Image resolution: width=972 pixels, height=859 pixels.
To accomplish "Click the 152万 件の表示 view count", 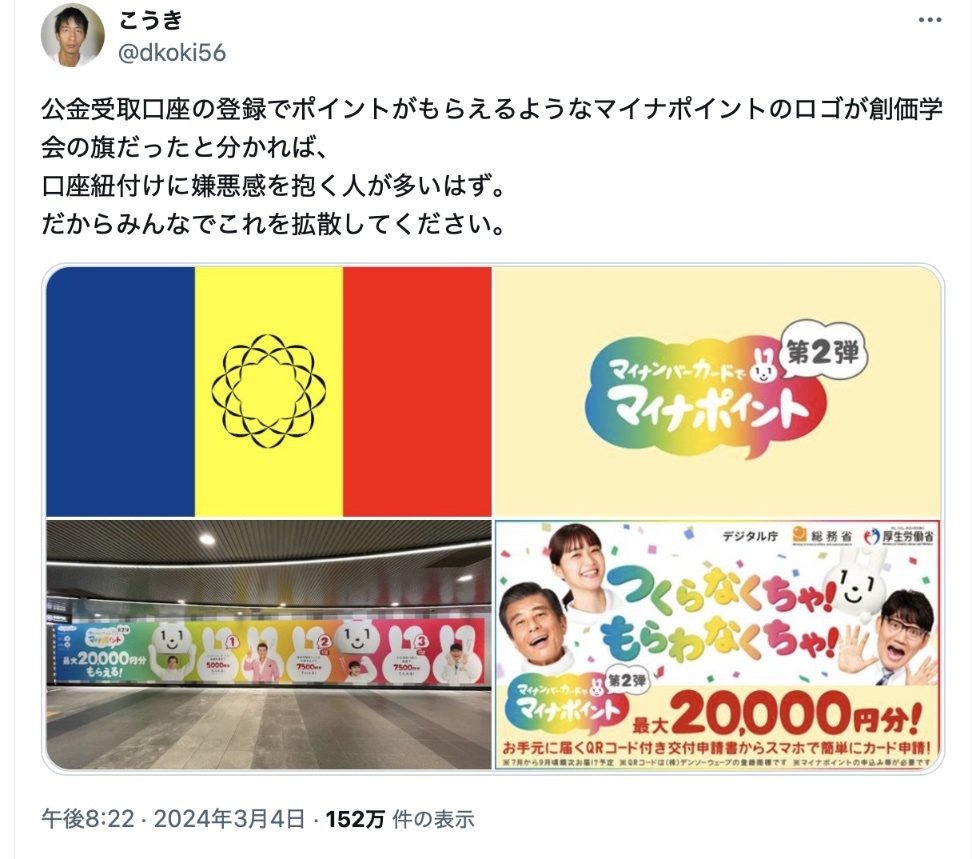I will point(400,819).
